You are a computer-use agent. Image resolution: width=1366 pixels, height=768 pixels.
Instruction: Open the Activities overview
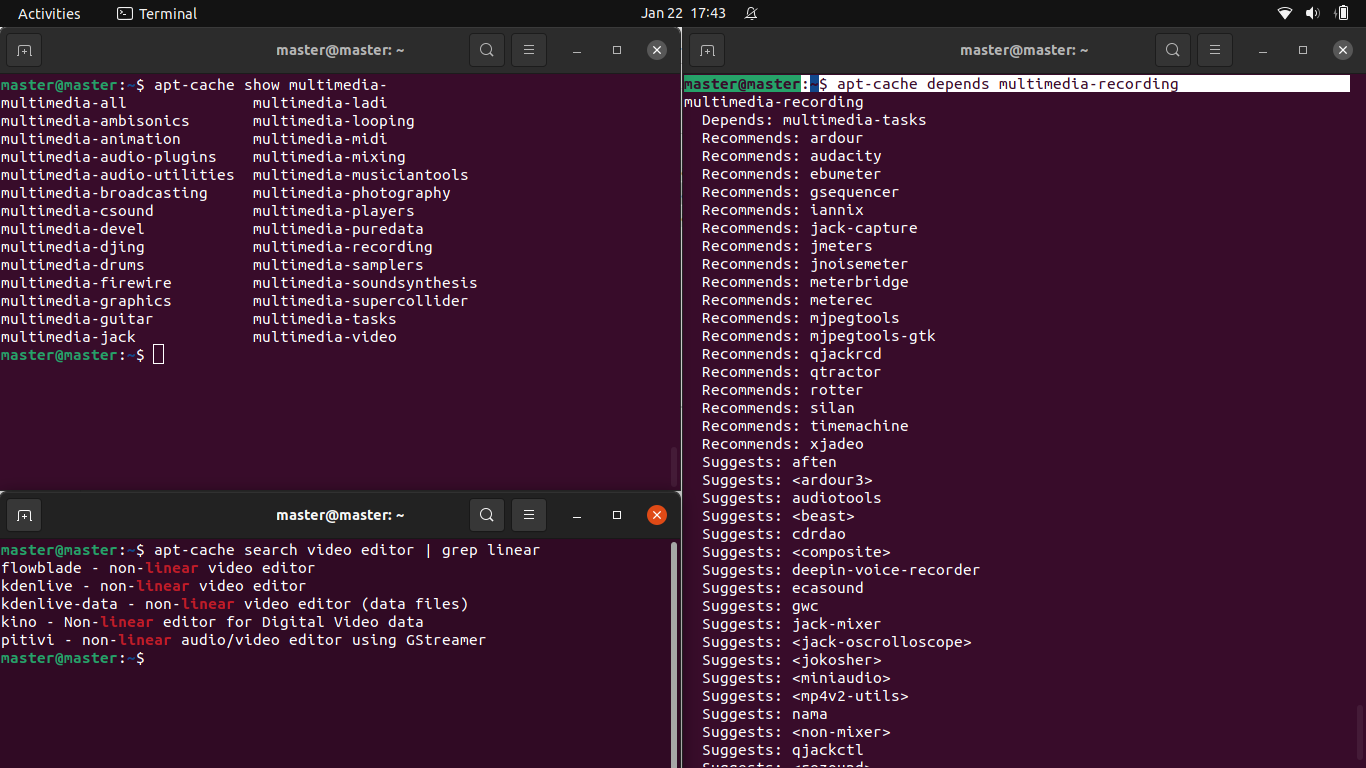49,13
